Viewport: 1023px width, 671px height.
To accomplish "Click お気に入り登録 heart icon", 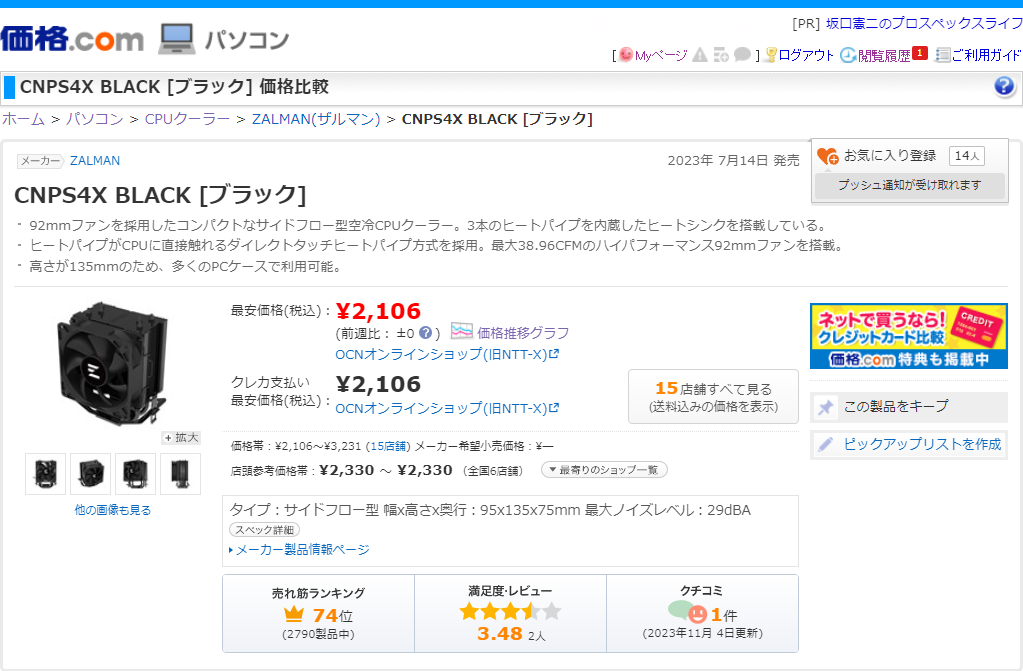I will pyautogui.click(x=828, y=156).
